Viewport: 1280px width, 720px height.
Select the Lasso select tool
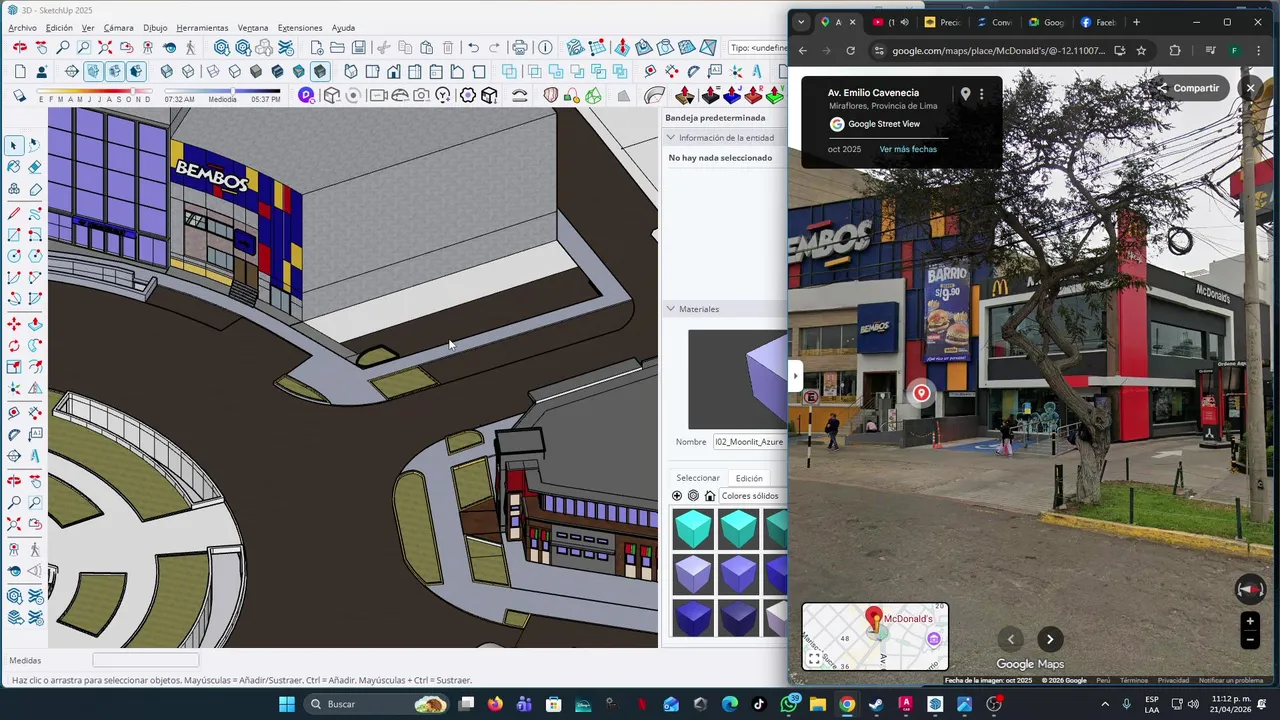point(35,145)
